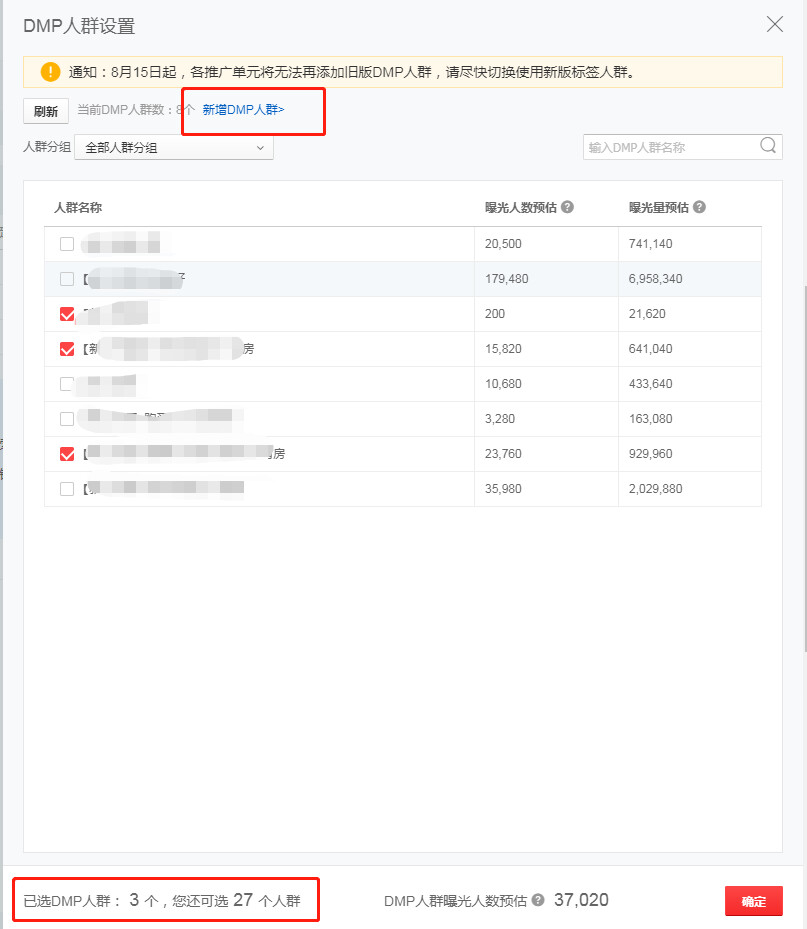Deselect the crowd with 15,820 estimated people
807x929 pixels.
[x=67, y=349]
